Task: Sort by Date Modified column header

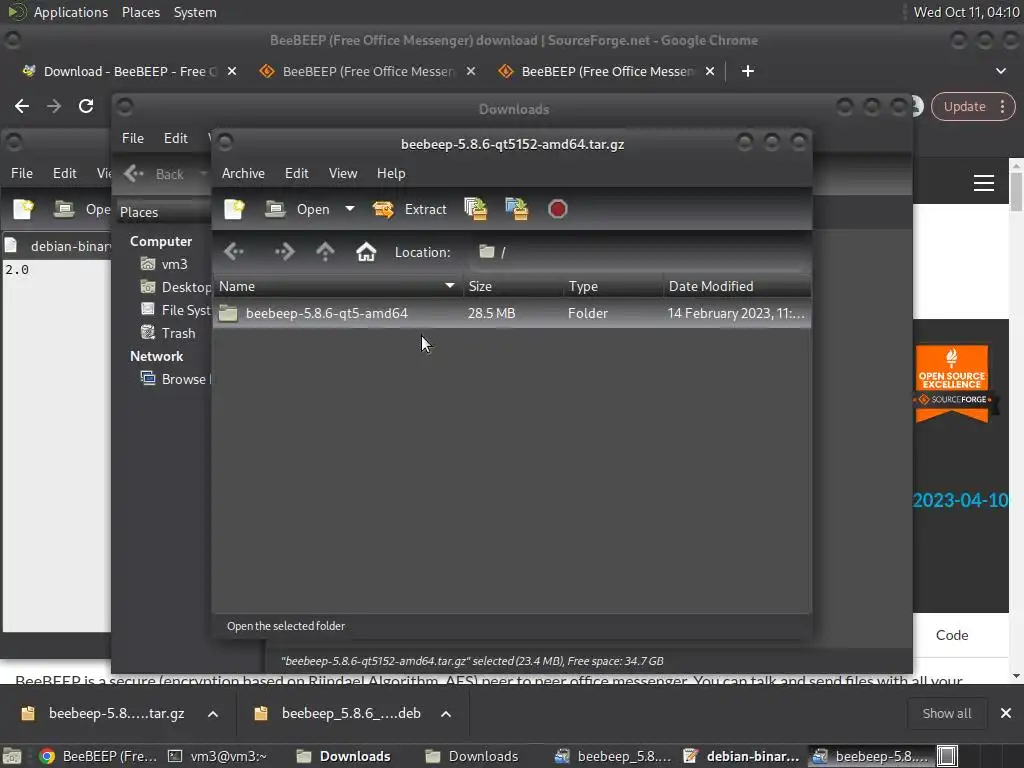Action: pyautogui.click(x=737, y=286)
